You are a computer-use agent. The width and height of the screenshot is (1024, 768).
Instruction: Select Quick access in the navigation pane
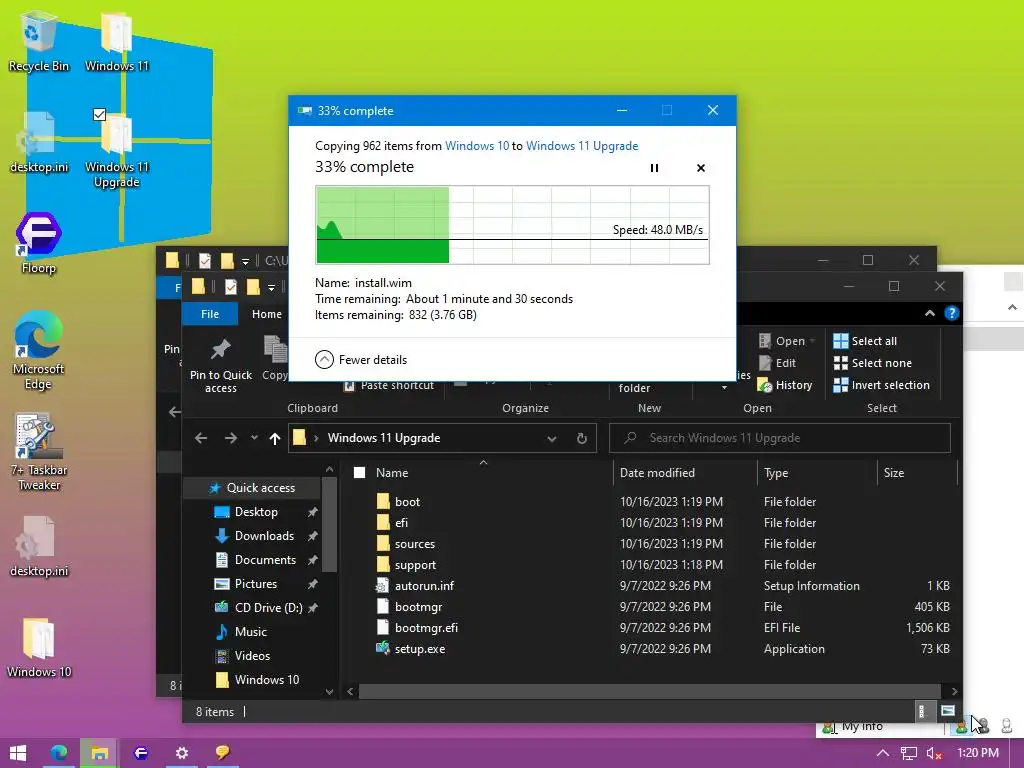point(252,488)
